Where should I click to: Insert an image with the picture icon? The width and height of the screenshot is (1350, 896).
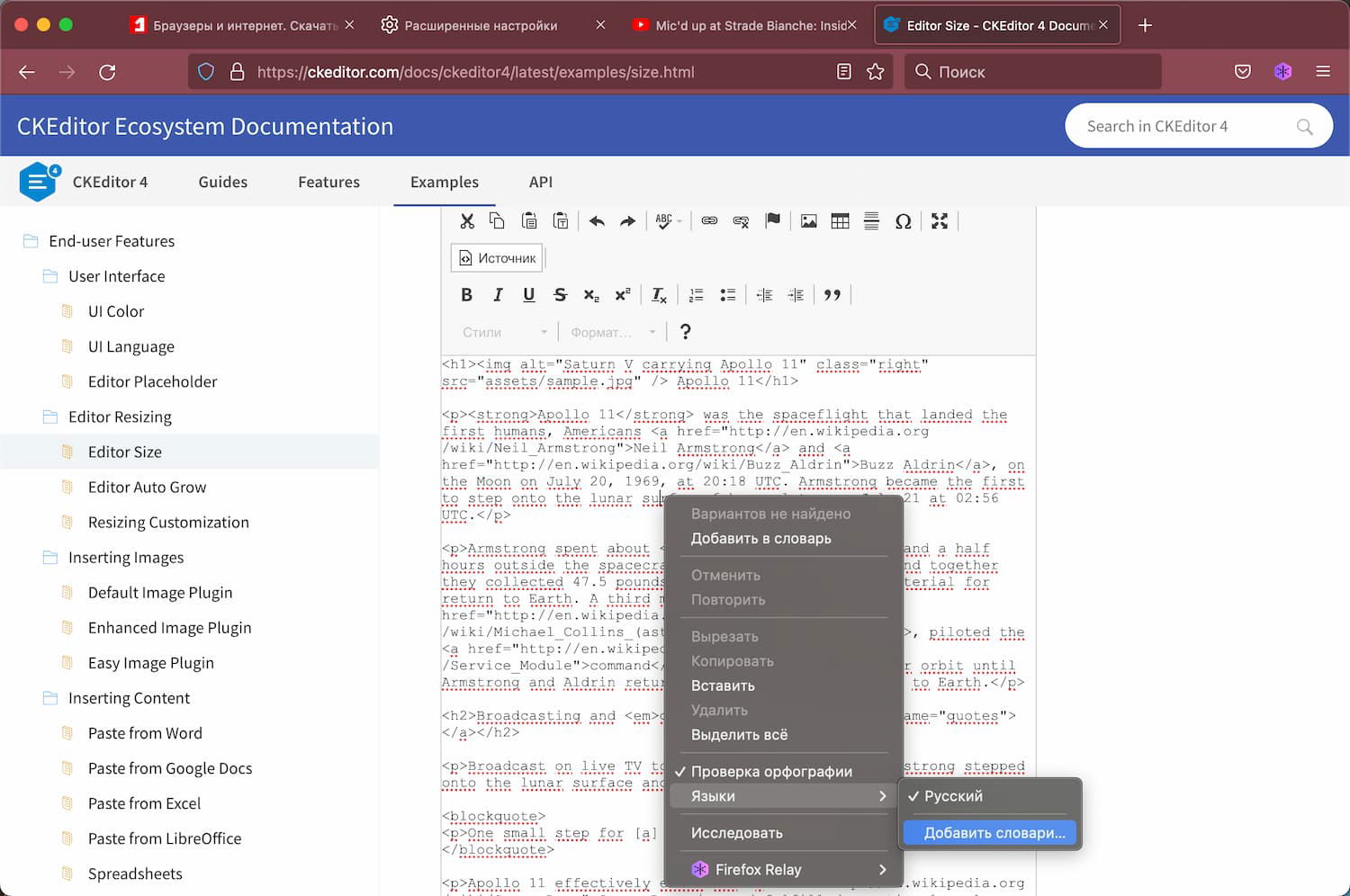coord(809,221)
